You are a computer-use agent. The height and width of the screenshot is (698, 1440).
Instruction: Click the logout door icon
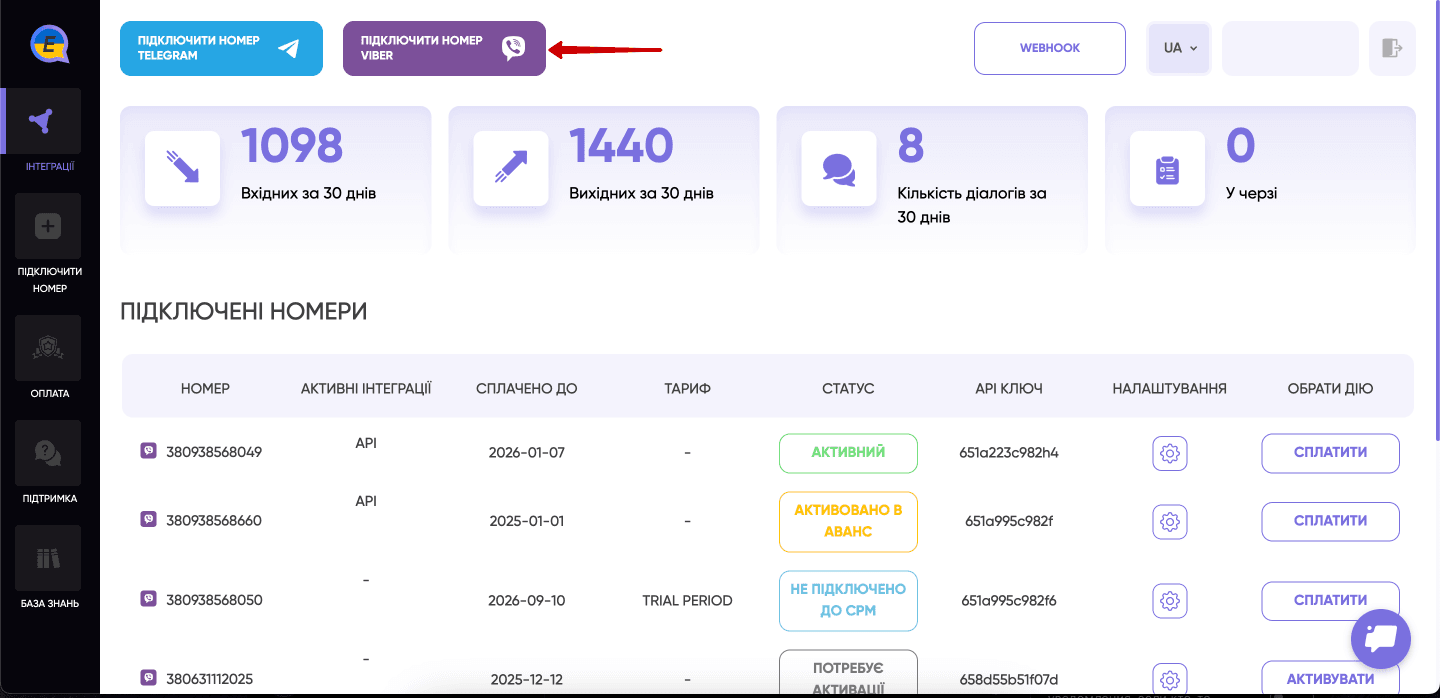click(1392, 48)
